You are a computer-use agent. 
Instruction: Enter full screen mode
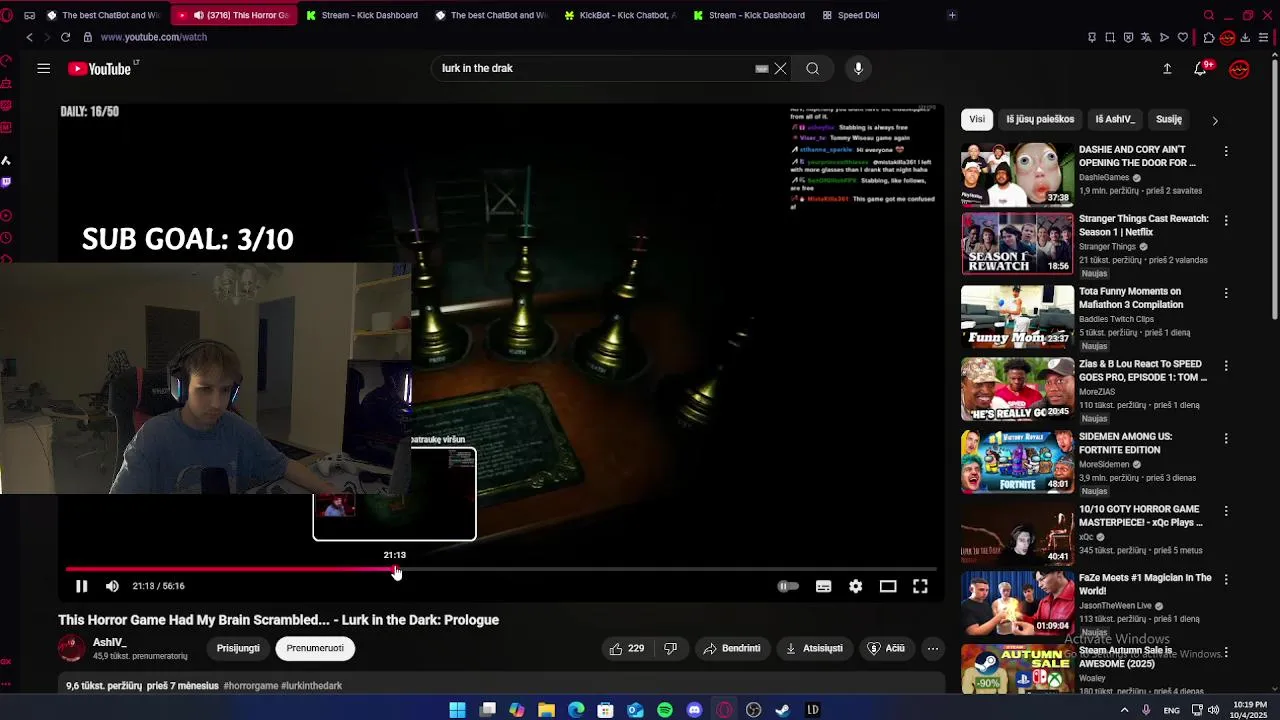tap(920, 586)
